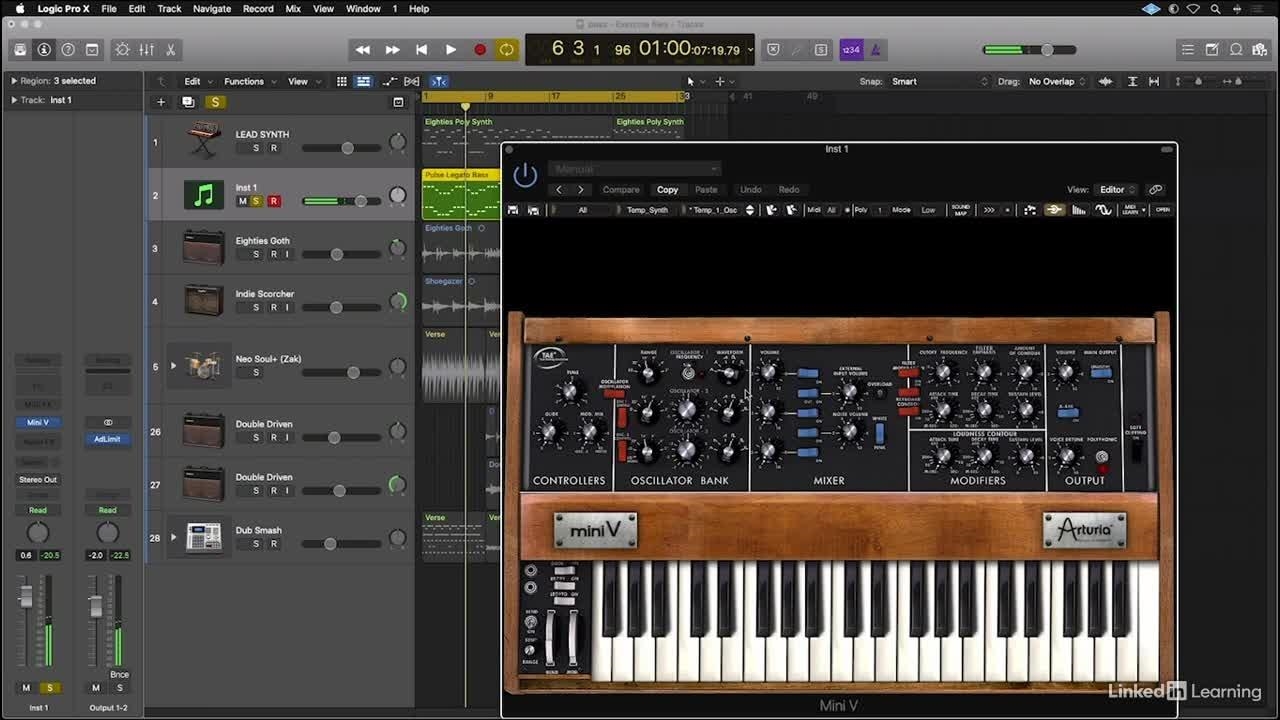Open the Navigate menu
Image resolution: width=1280 pixels, height=720 pixels.
pos(211,9)
